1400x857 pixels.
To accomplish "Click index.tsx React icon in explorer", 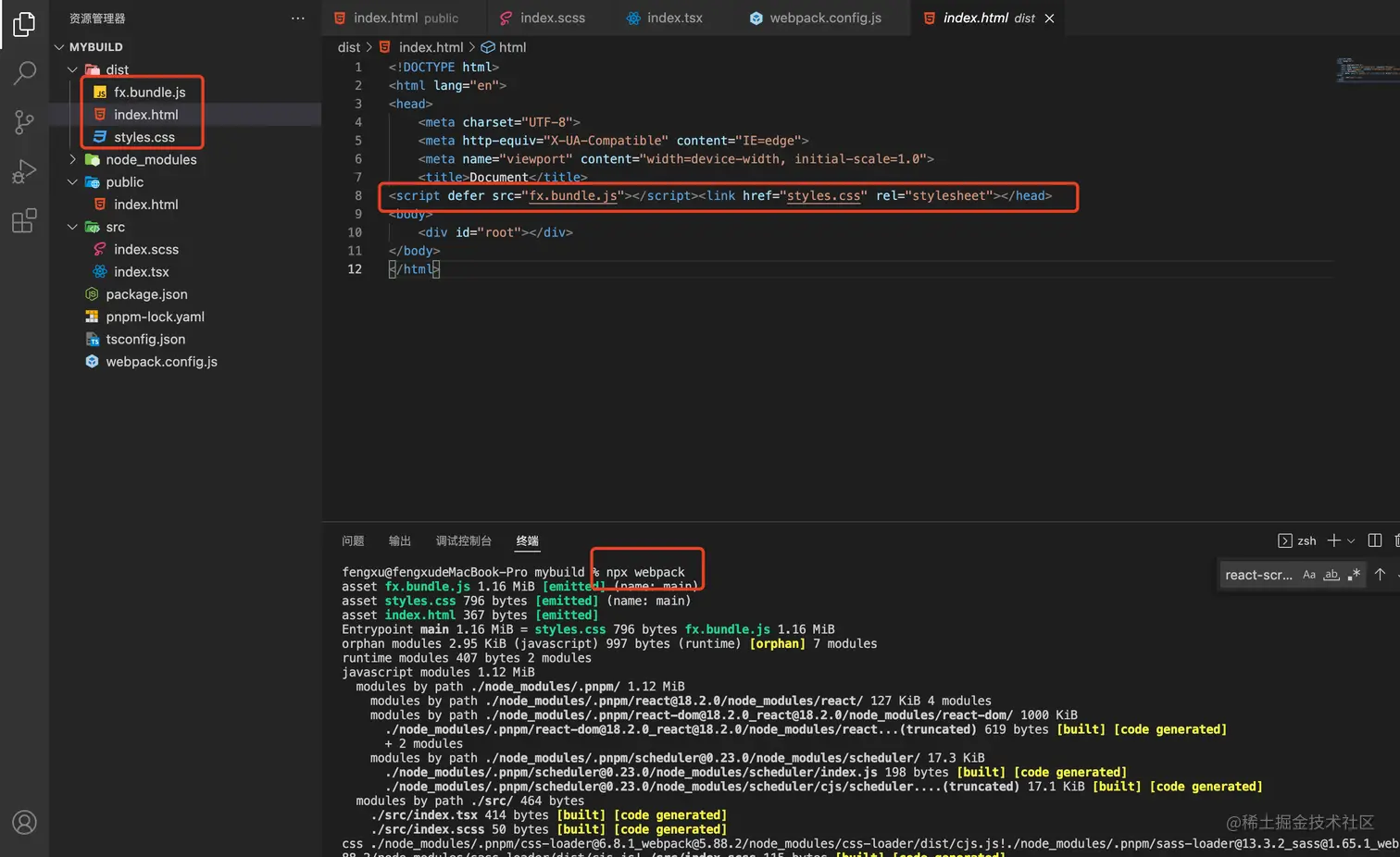I will click(100, 272).
